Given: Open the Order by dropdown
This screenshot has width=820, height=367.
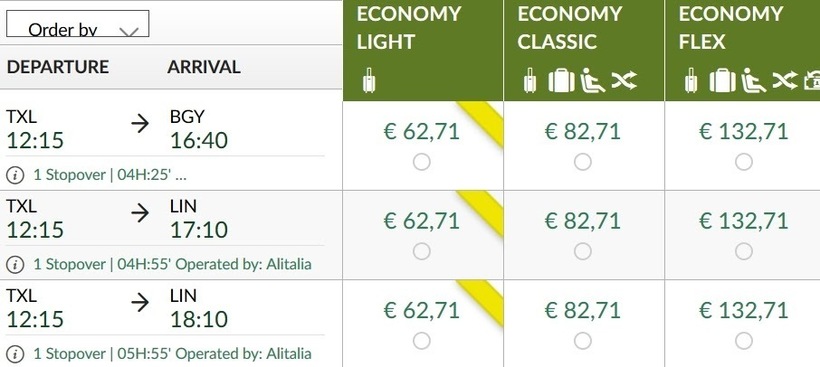Looking at the screenshot, I should click(77, 24).
